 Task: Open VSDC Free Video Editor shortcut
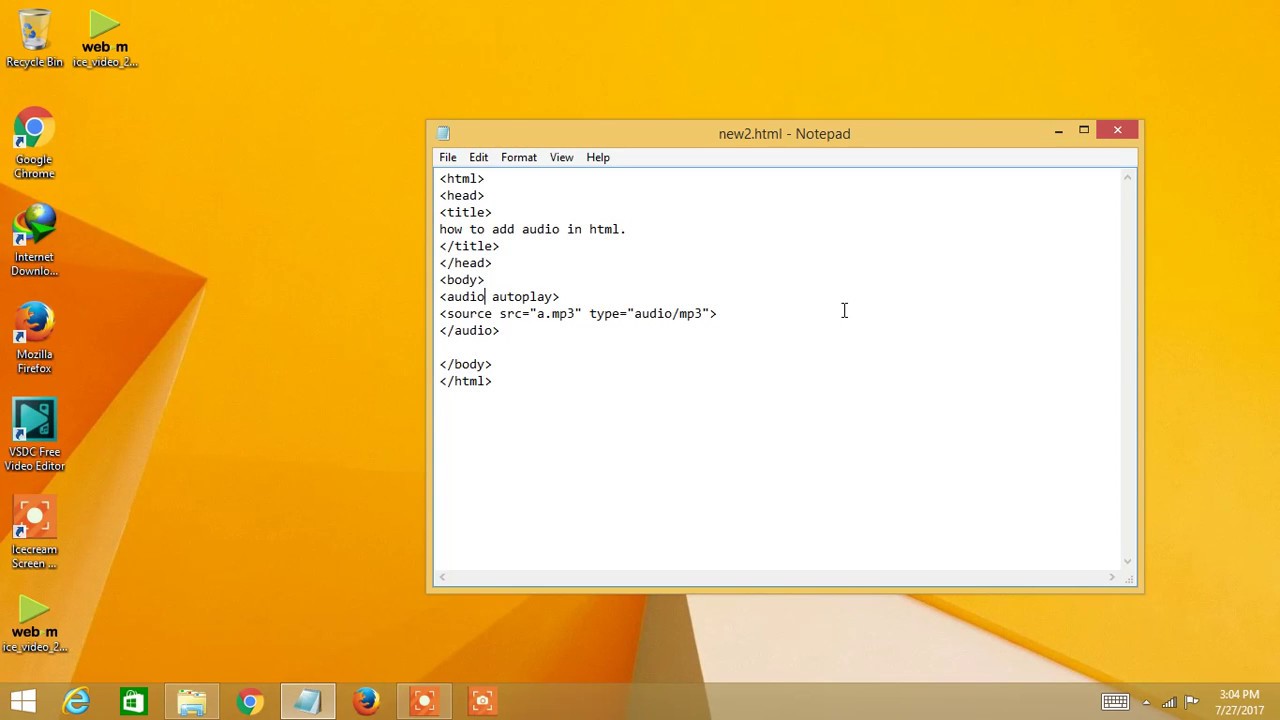tap(34, 435)
